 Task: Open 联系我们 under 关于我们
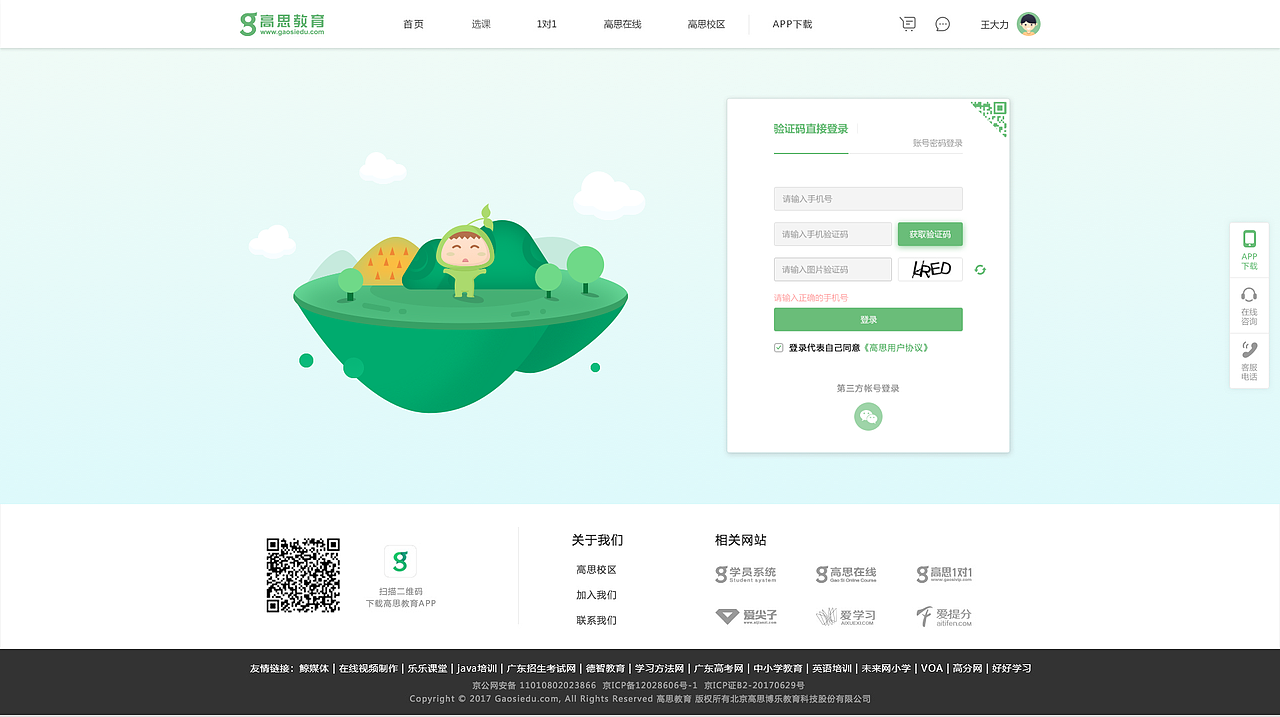(x=596, y=620)
